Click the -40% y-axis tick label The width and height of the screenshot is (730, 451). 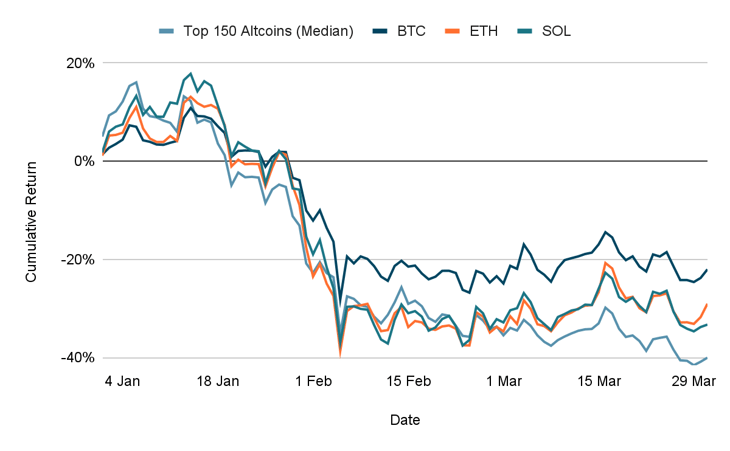click(79, 358)
